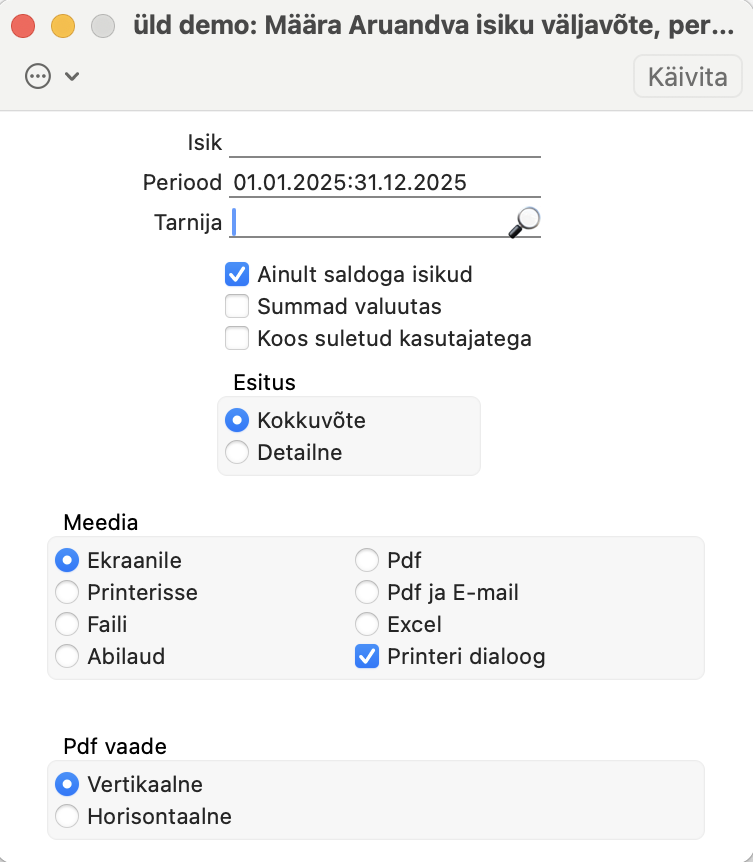Choose Abilaud media option
Image resolution: width=753 pixels, height=862 pixels.
[67, 656]
